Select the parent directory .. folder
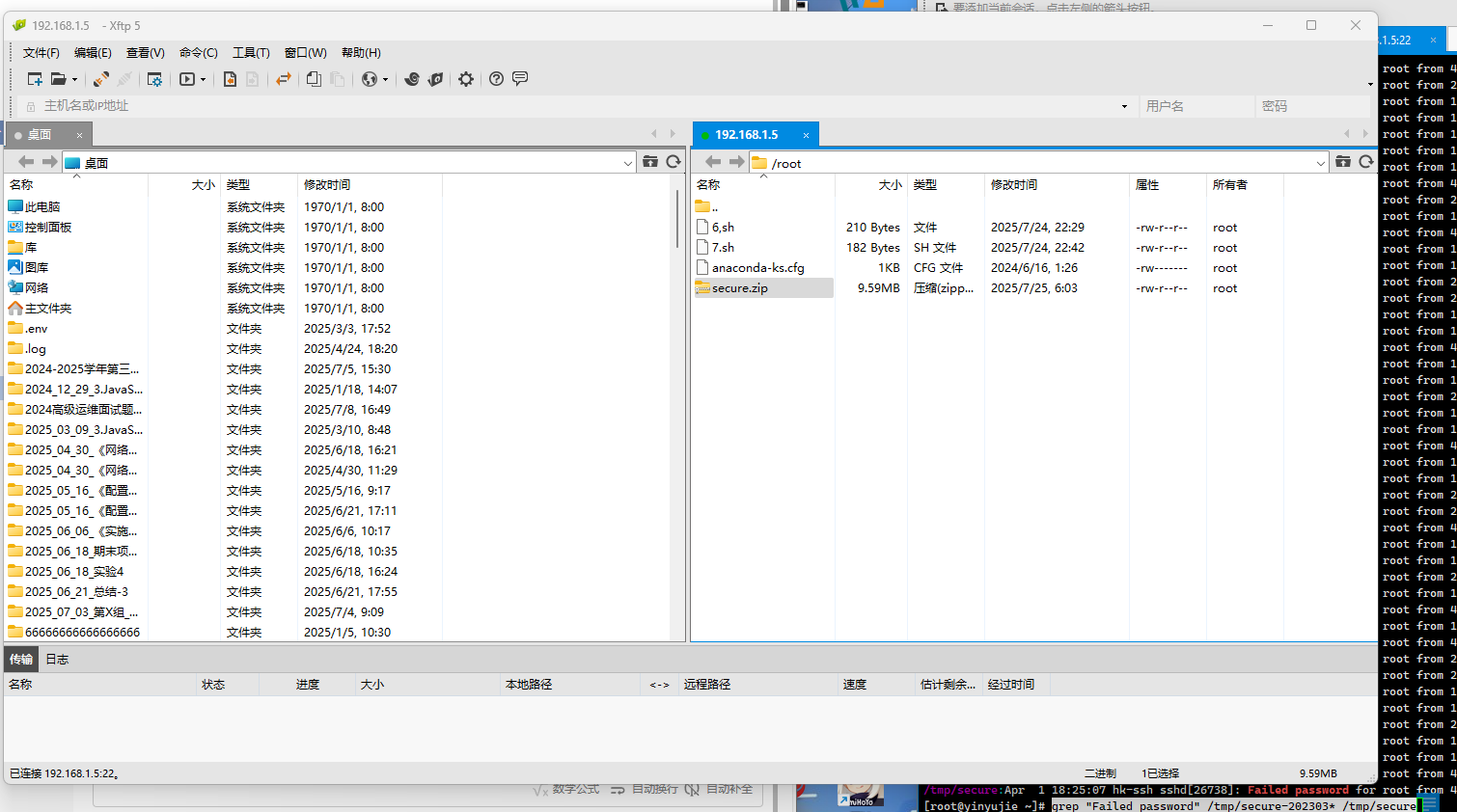The image size is (1457, 812). click(x=707, y=206)
